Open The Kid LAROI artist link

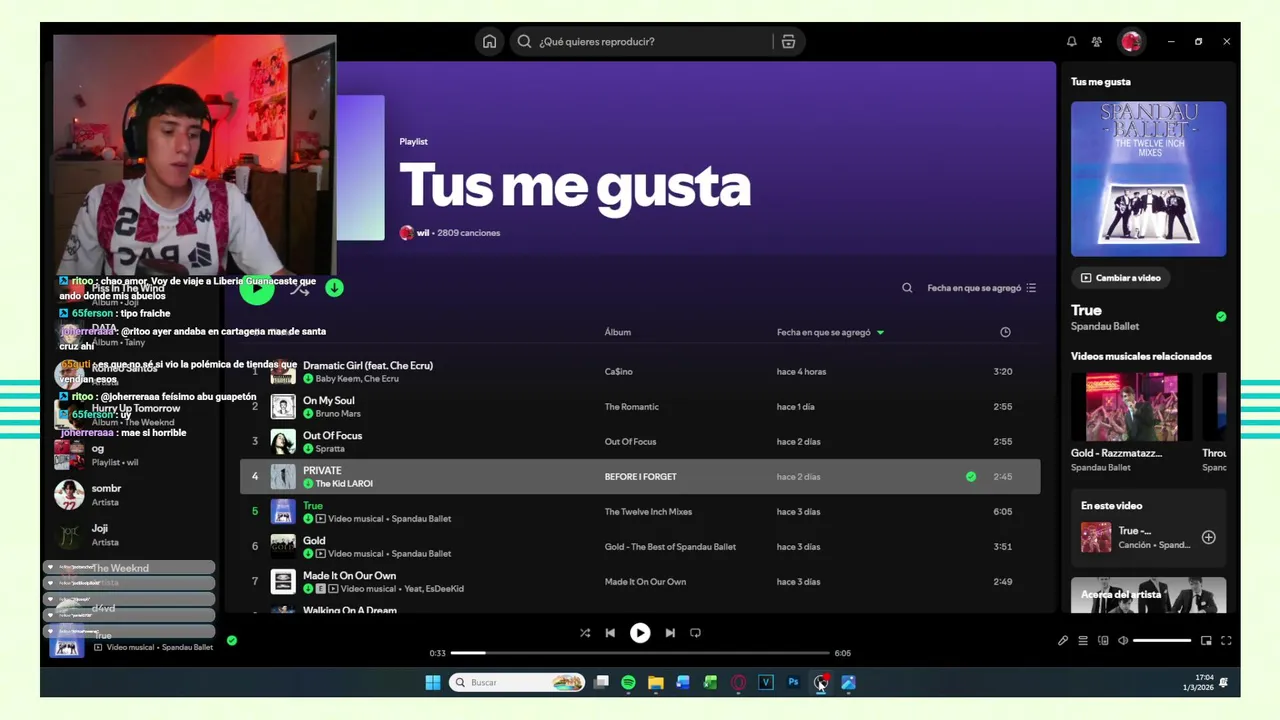coord(344,484)
